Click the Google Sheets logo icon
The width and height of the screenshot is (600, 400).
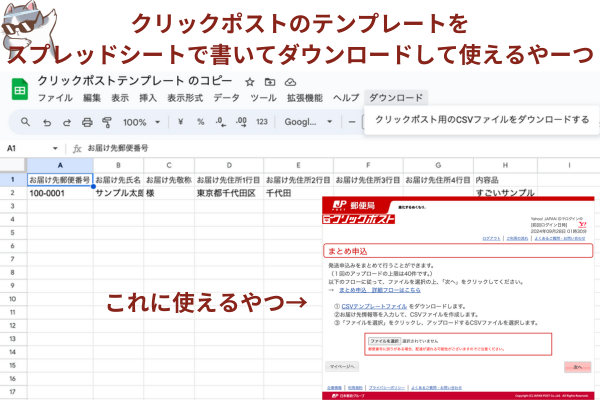coord(20,89)
